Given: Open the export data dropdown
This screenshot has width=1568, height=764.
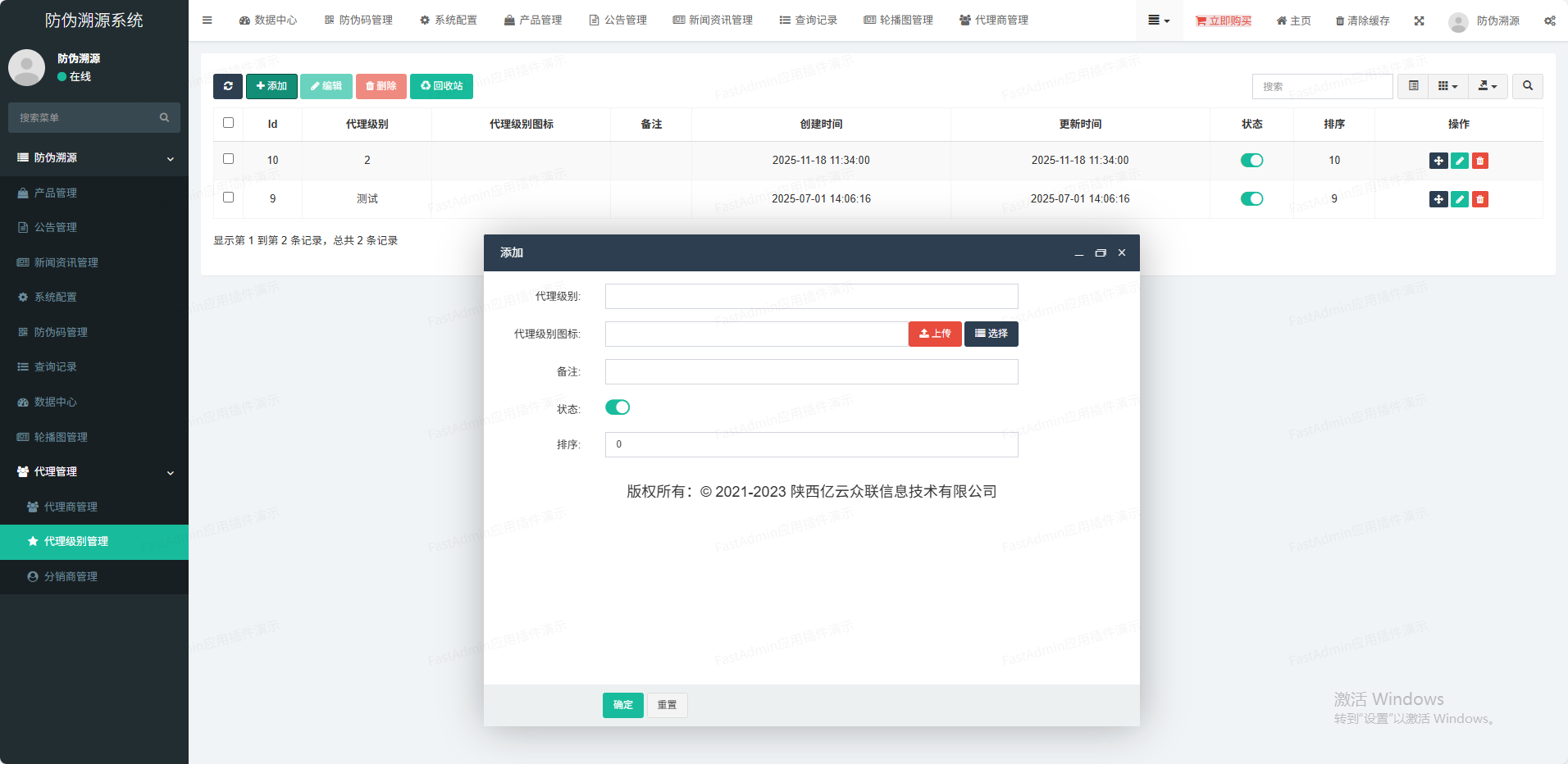Looking at the screenshot, I should point(1487,86).
